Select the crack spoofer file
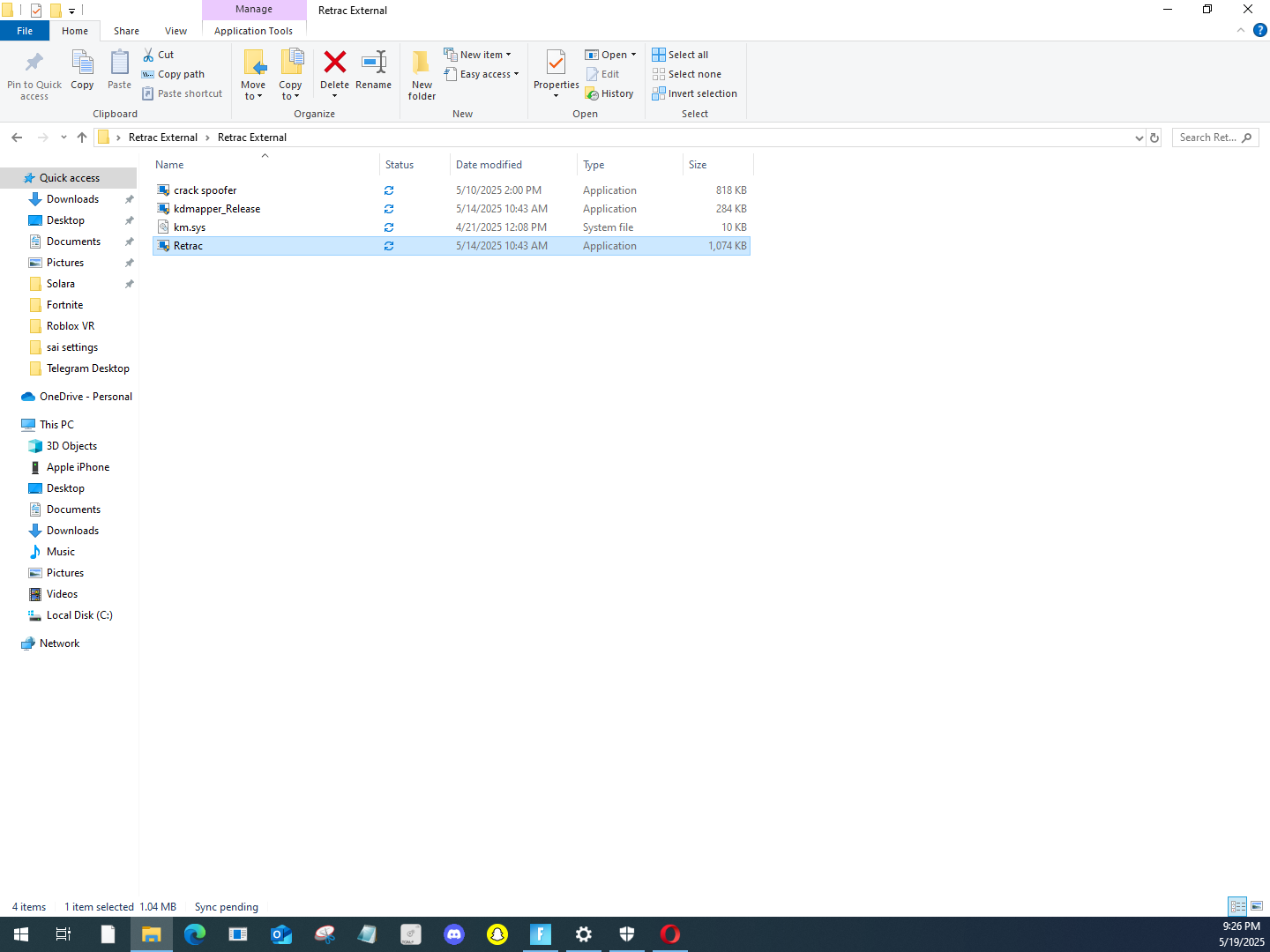Image resolution: width=1270 pixels, height=952 pixels. 451,190
